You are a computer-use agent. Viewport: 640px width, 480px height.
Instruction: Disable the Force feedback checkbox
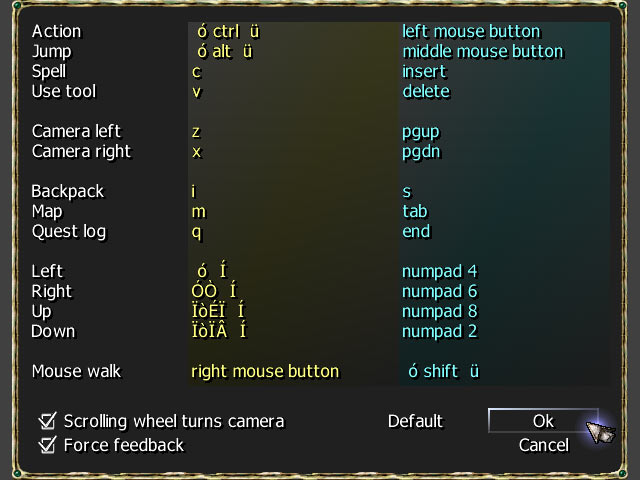[47, 445]
